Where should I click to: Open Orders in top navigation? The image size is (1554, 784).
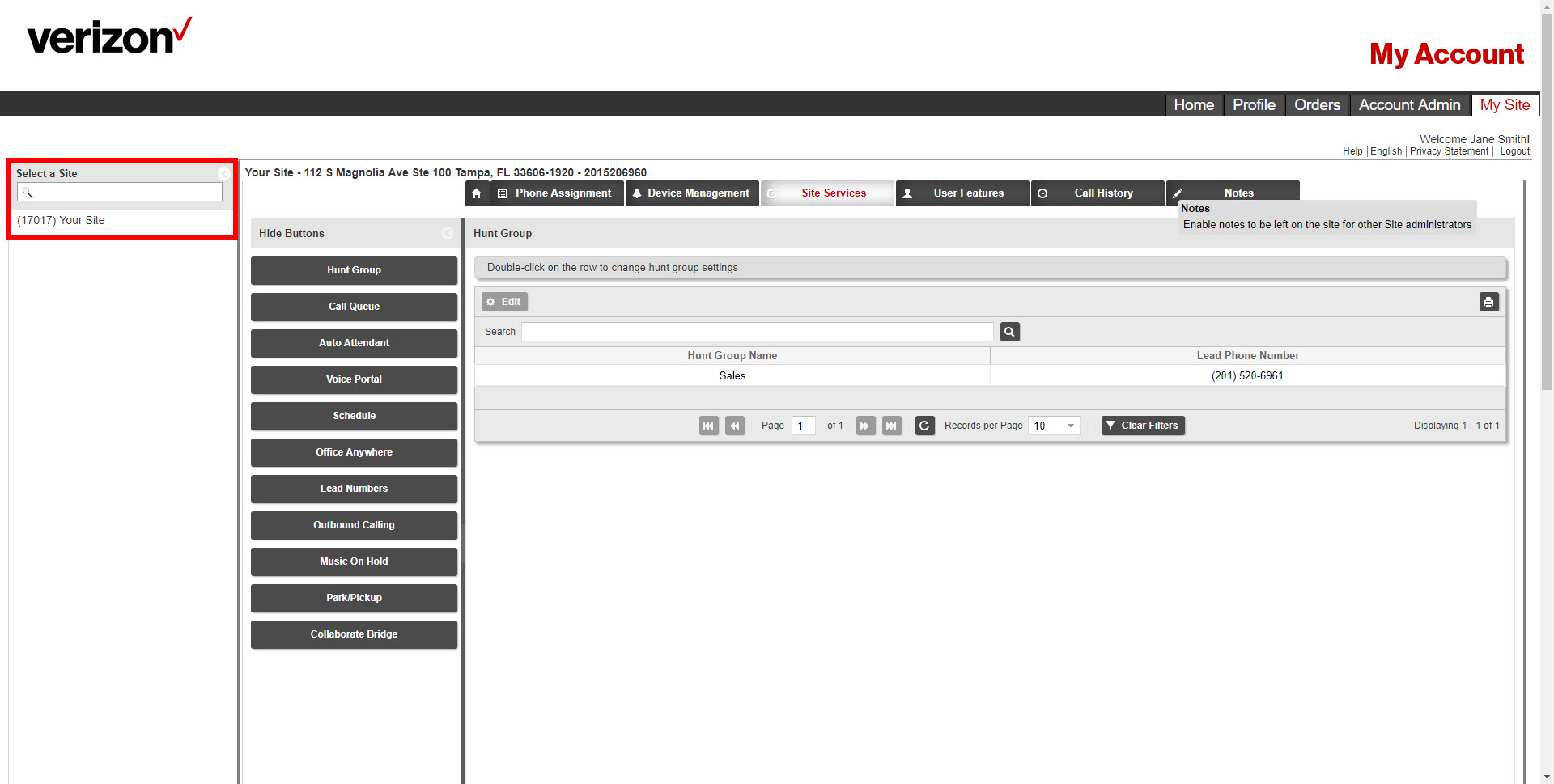1317,105
